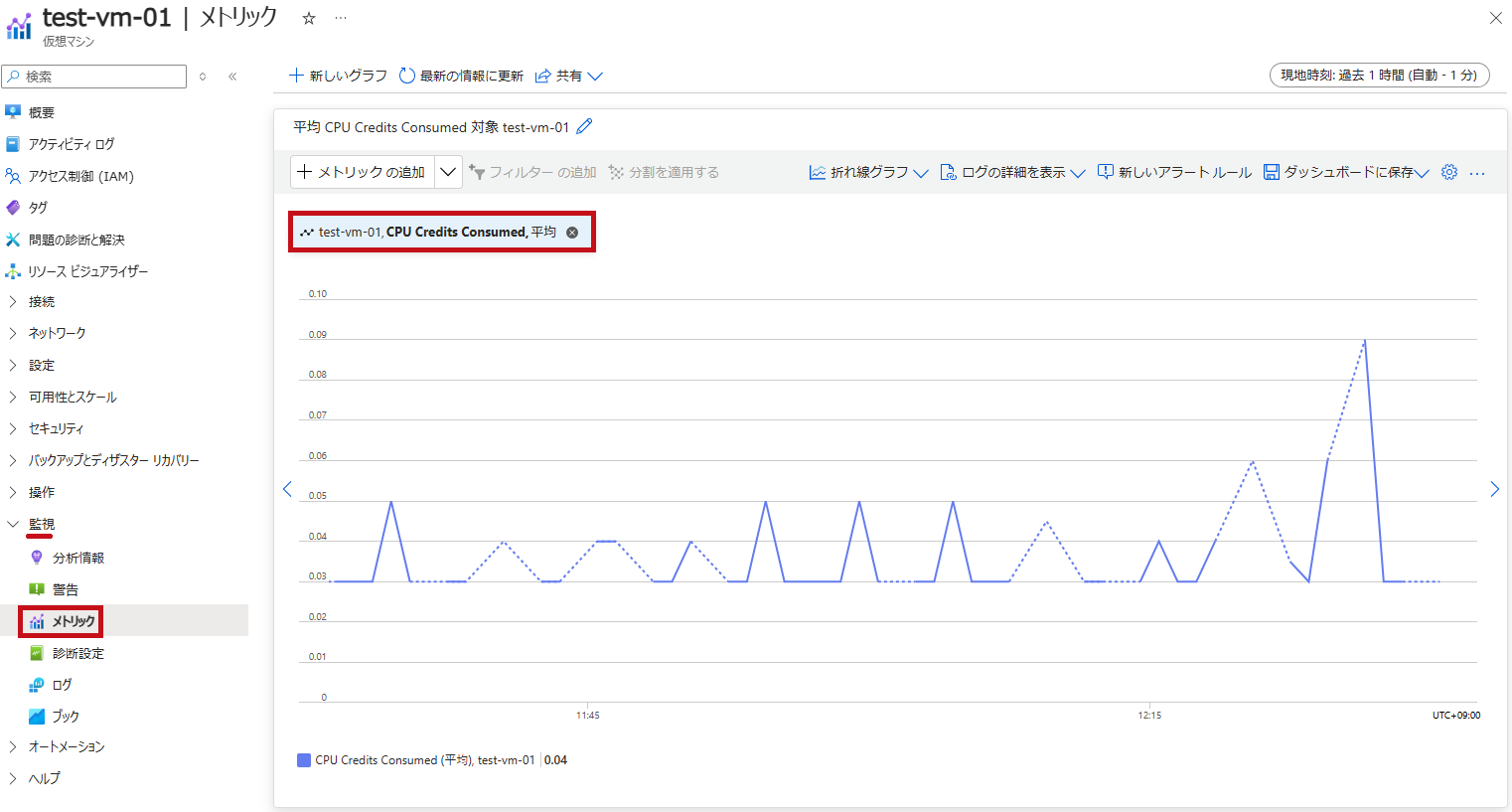Open the ellipsis menu next to the title
This screenshot has width=1512, height=812.
[x=341, y=18]
